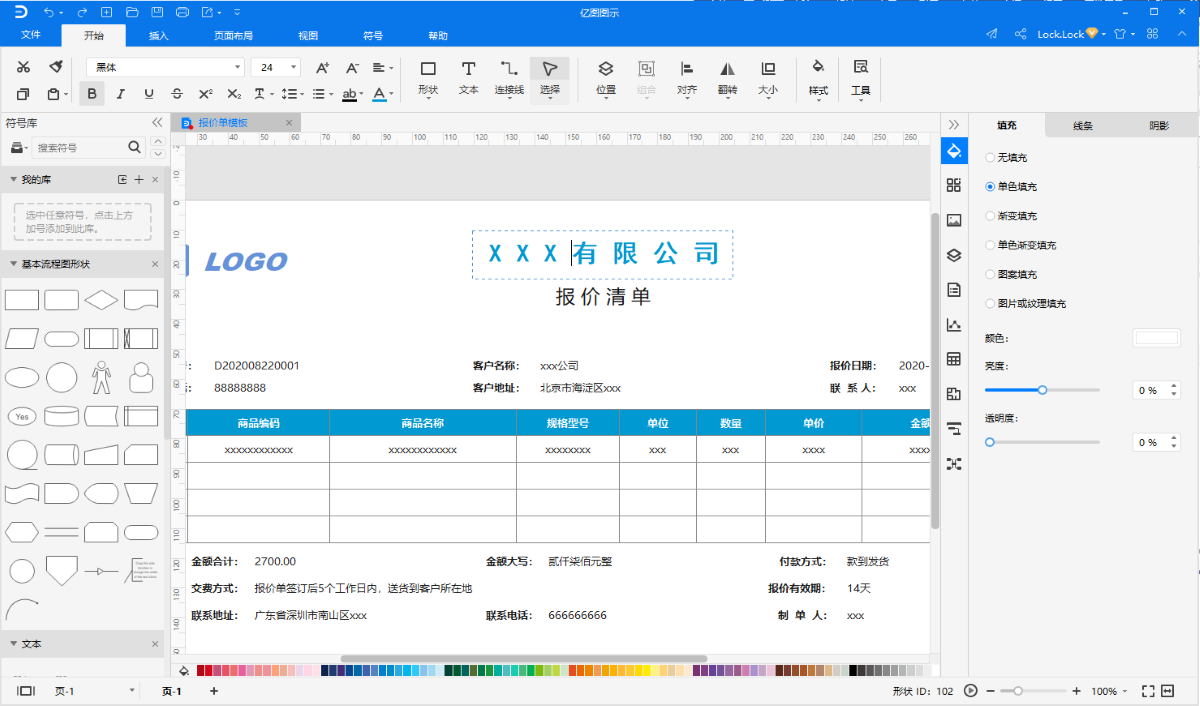The image size is (1200, 706).
Task: Decrease font size with A- icon
Action: coord(352,68)
